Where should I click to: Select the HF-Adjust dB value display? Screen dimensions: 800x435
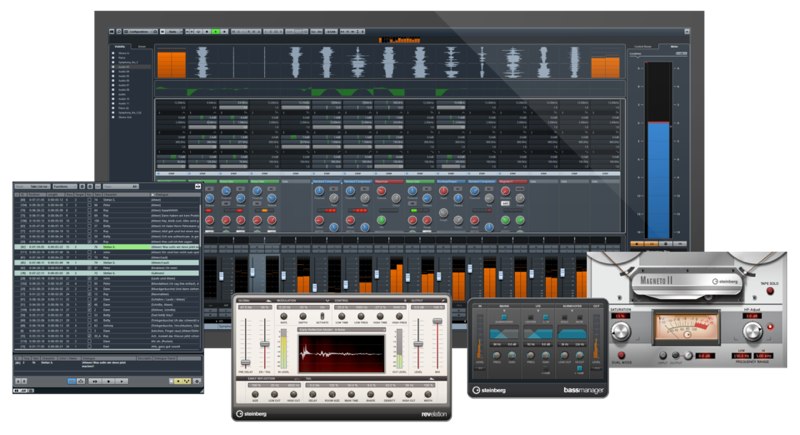(752, 316)
